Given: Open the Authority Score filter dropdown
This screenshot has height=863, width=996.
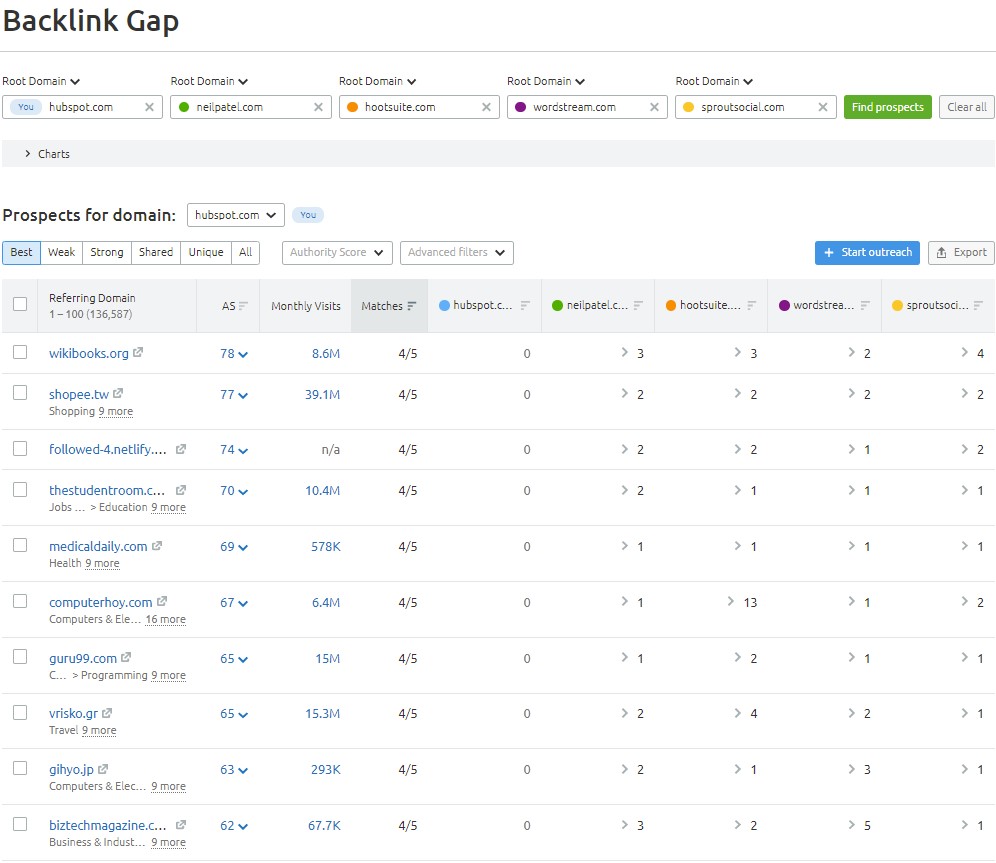Looking at the screenshot, I should click(x=337, y=253).
